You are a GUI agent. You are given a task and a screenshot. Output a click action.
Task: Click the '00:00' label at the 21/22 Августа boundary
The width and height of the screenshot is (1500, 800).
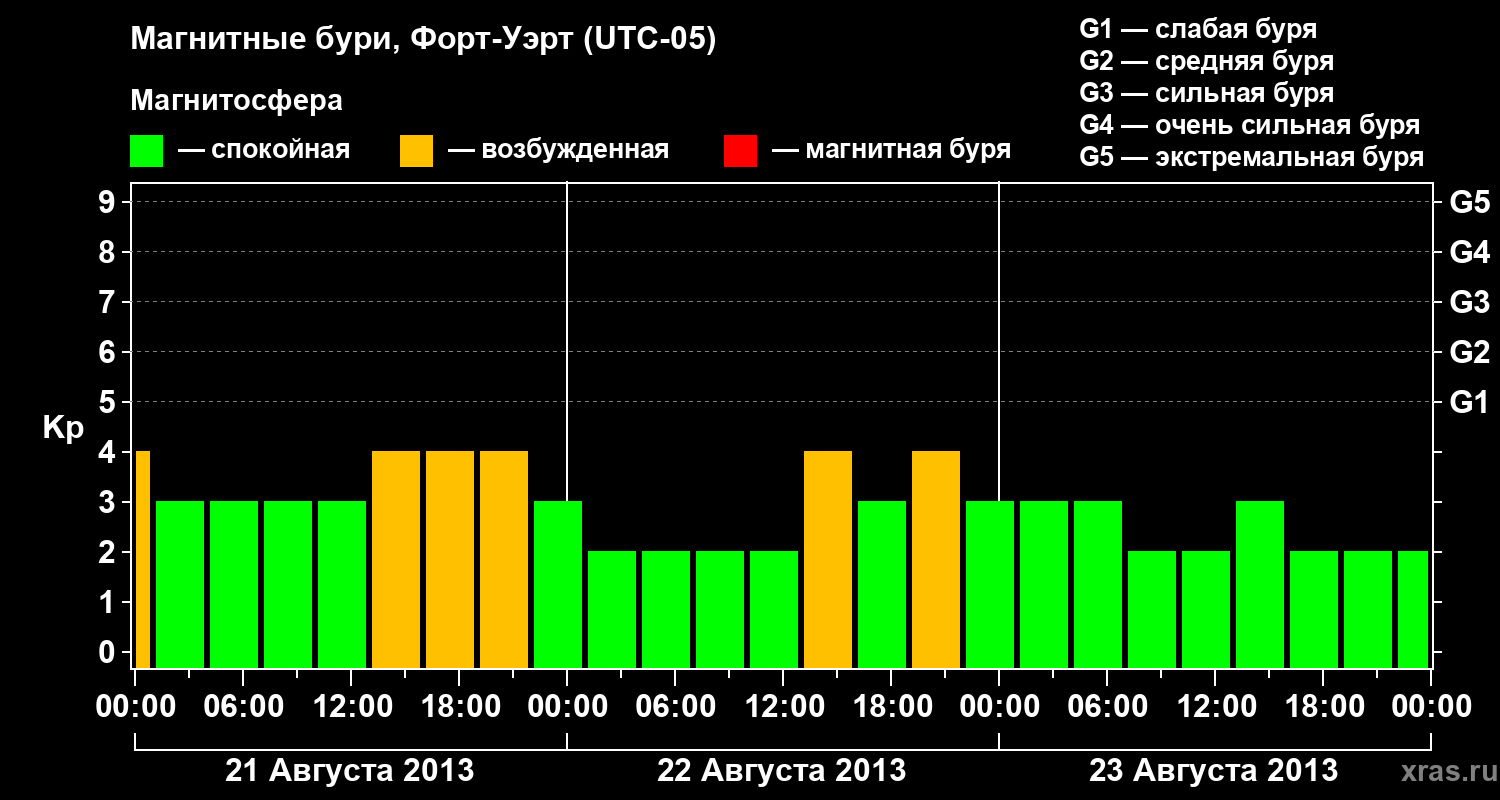point(567,706)
